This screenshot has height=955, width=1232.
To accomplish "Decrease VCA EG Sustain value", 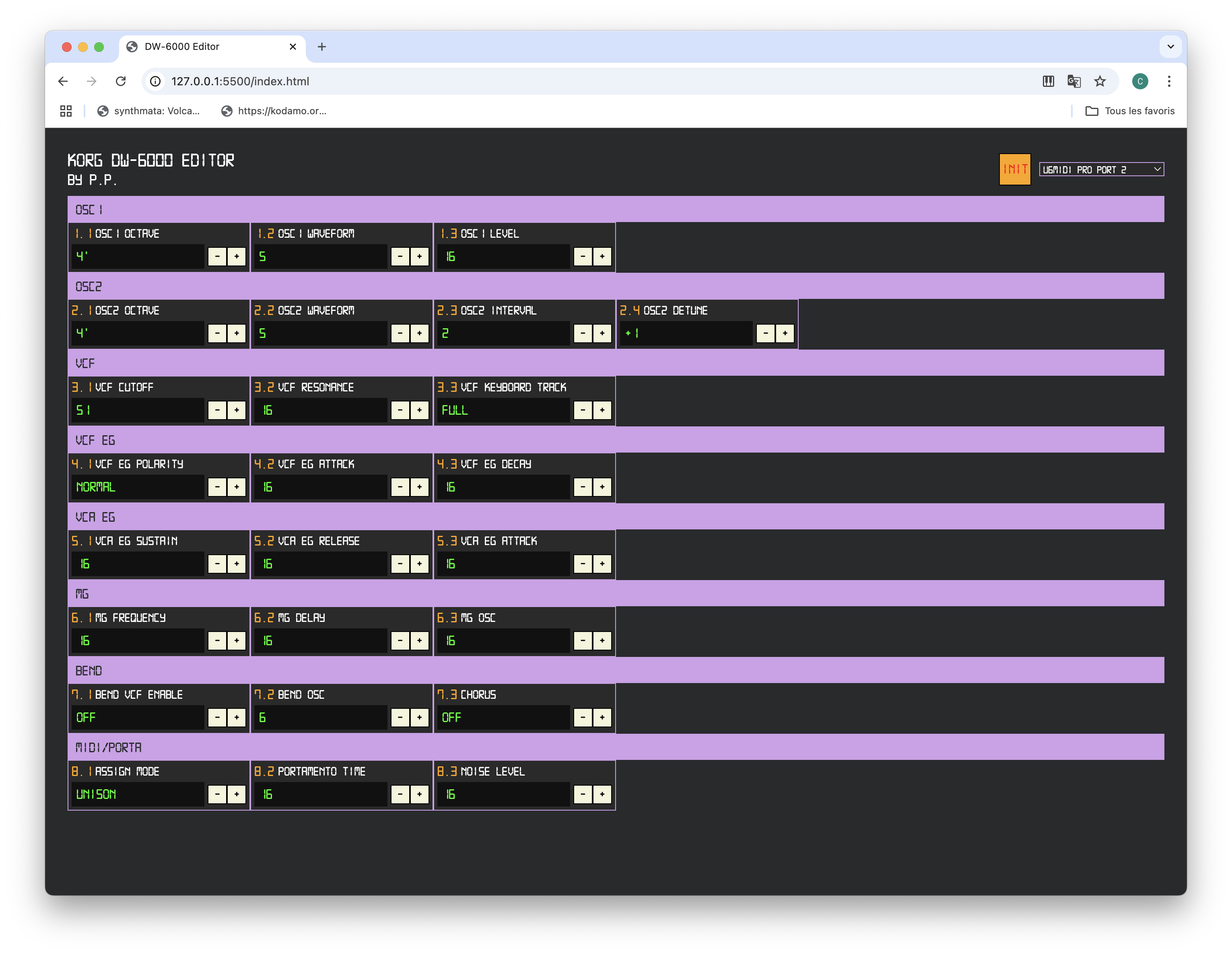I will tap(217, 564).
